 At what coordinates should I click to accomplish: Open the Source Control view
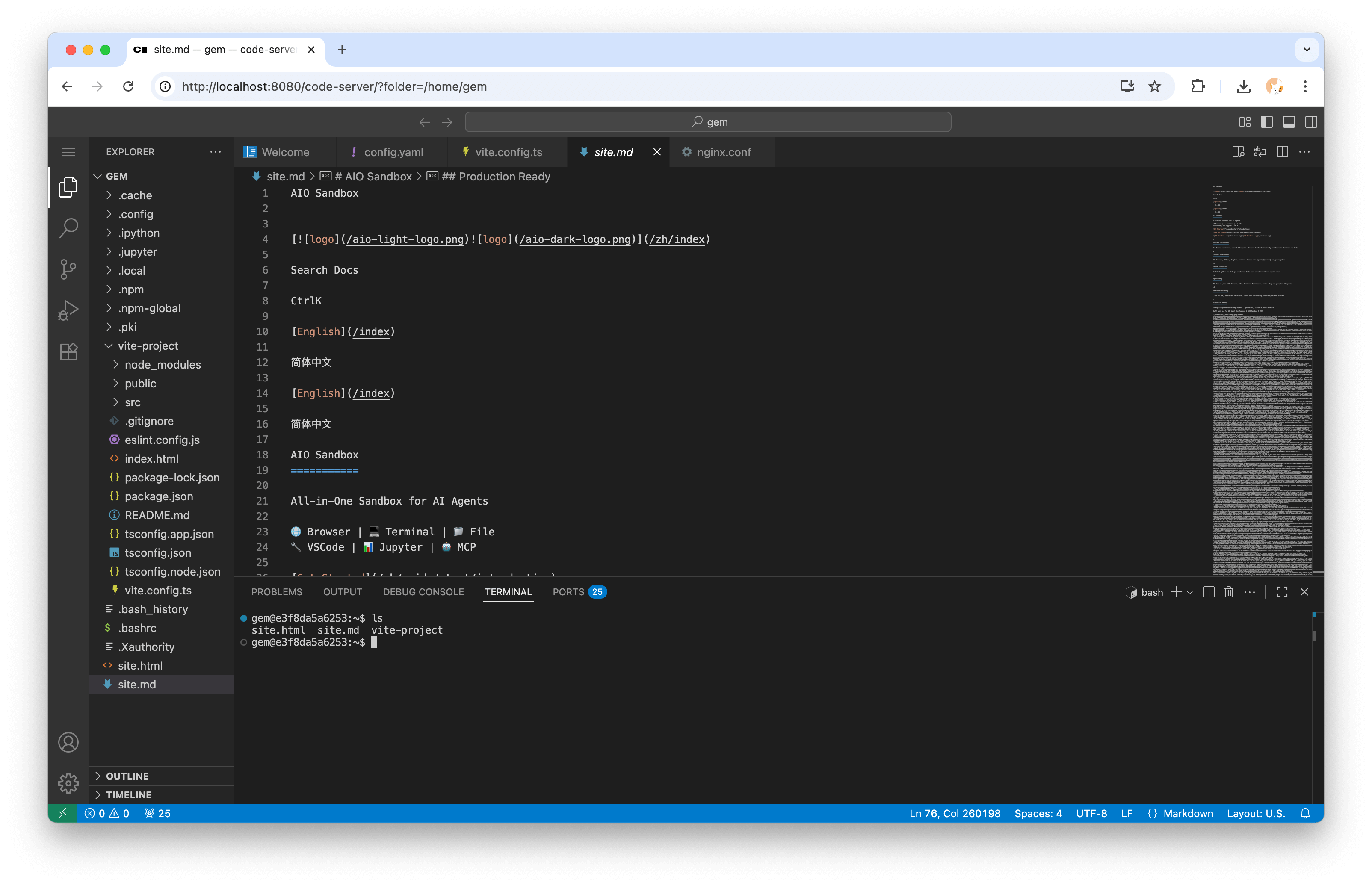[68, 269]
